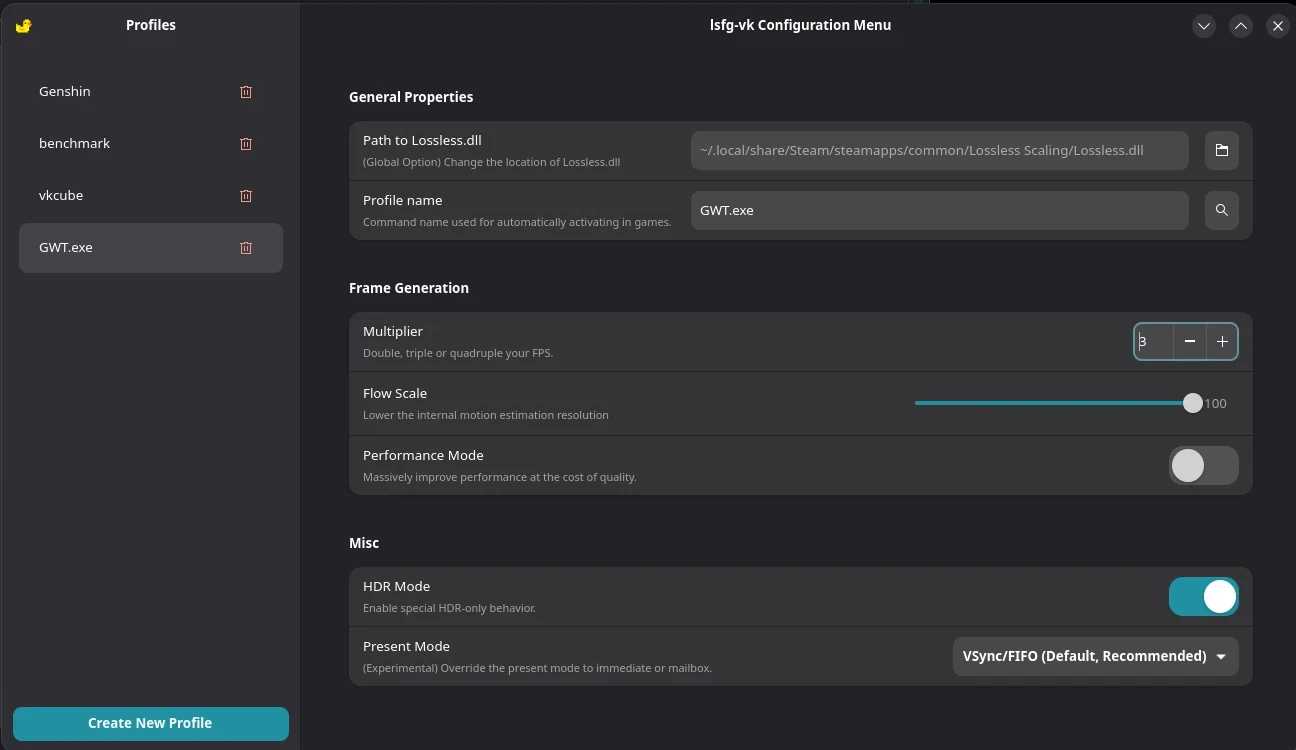Click the Multiplier number field
This screenshot has height=750, width=1296.
pyautogui.click(x=1153, y=342)
